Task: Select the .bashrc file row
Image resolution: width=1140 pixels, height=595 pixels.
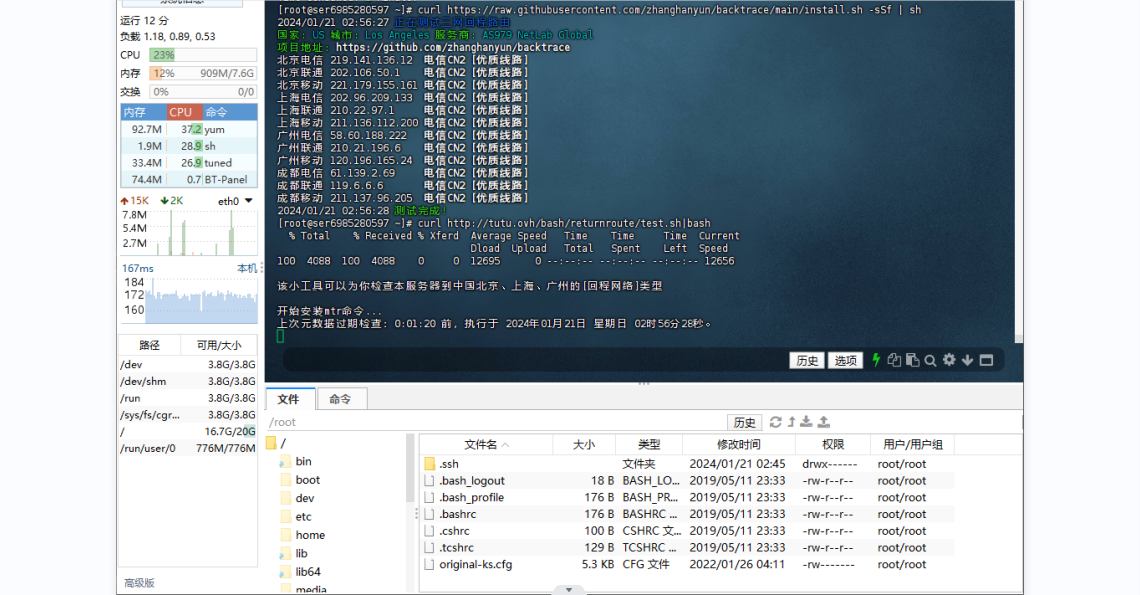Action: point(686,514)
